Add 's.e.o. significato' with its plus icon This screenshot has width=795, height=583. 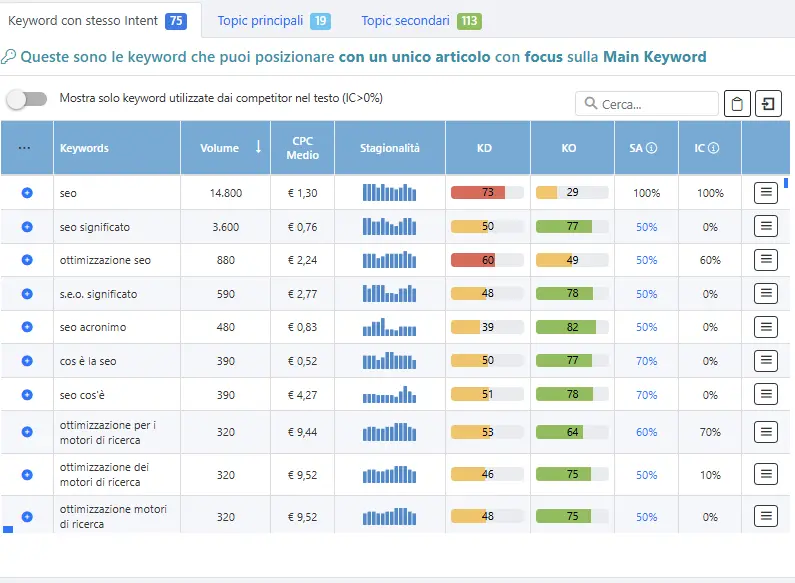(x=27, y=294)
